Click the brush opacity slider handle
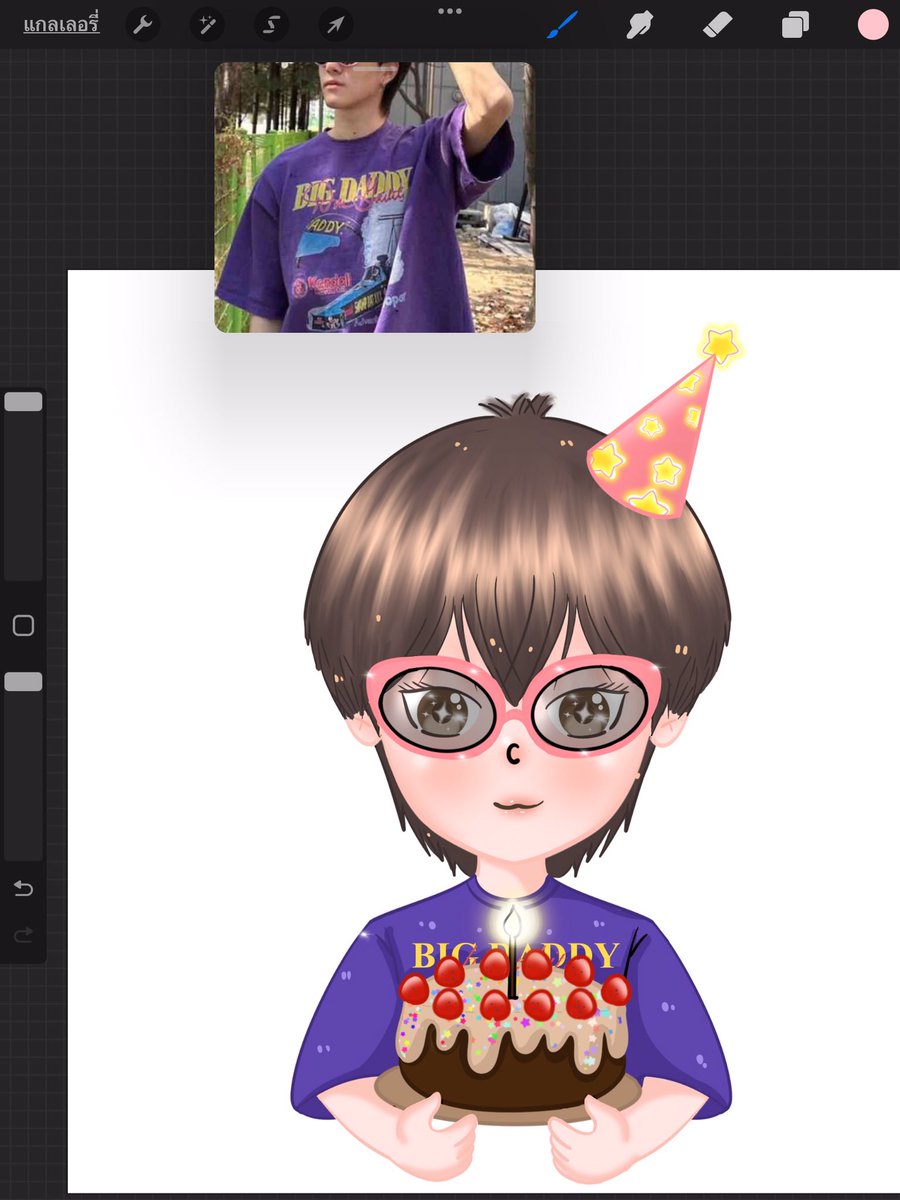Image resolution: width=900 pixels, height=1200 pixels. pos(23,682)
